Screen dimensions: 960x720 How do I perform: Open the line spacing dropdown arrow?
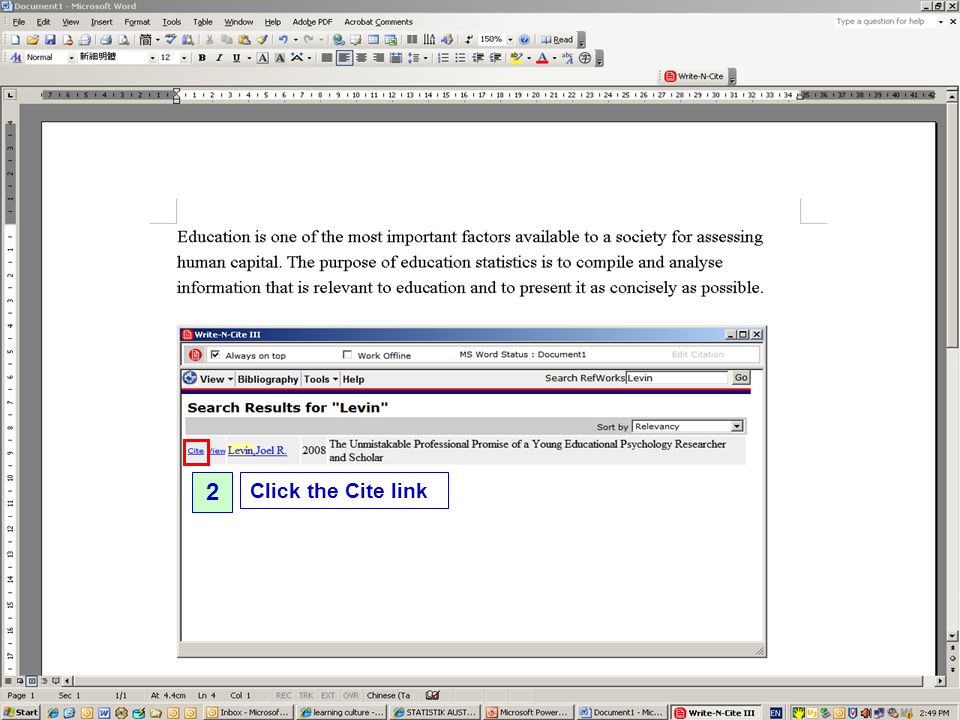click(x=426, y=58)
